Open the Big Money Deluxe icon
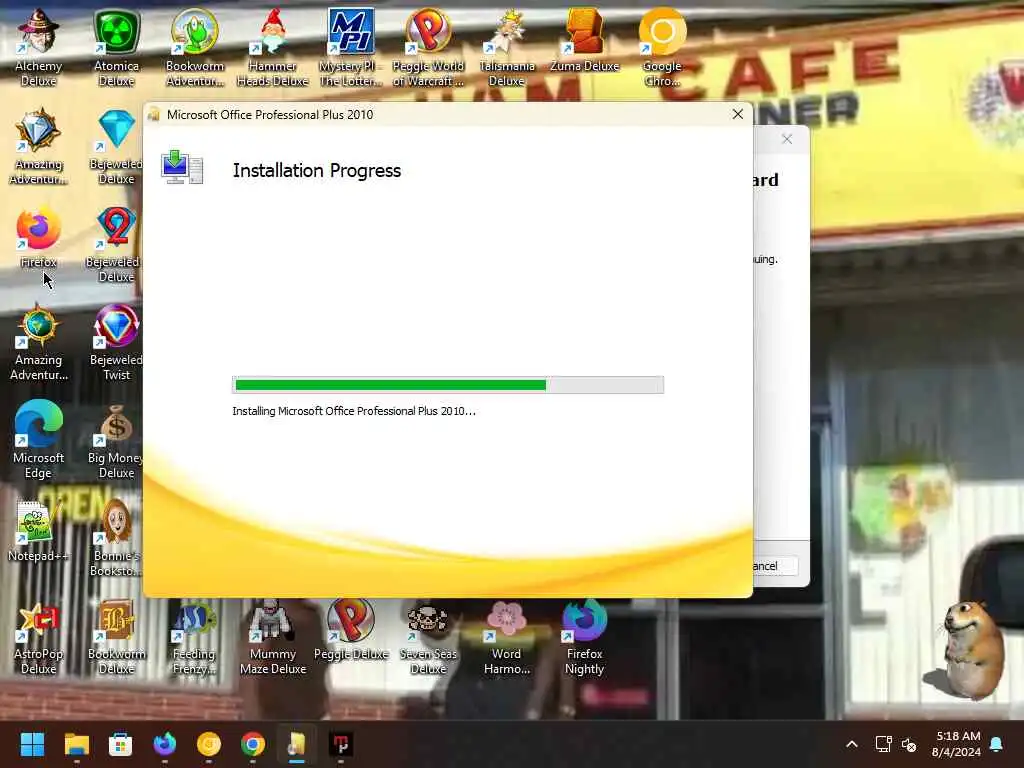1024x768 pixels. 116,440
